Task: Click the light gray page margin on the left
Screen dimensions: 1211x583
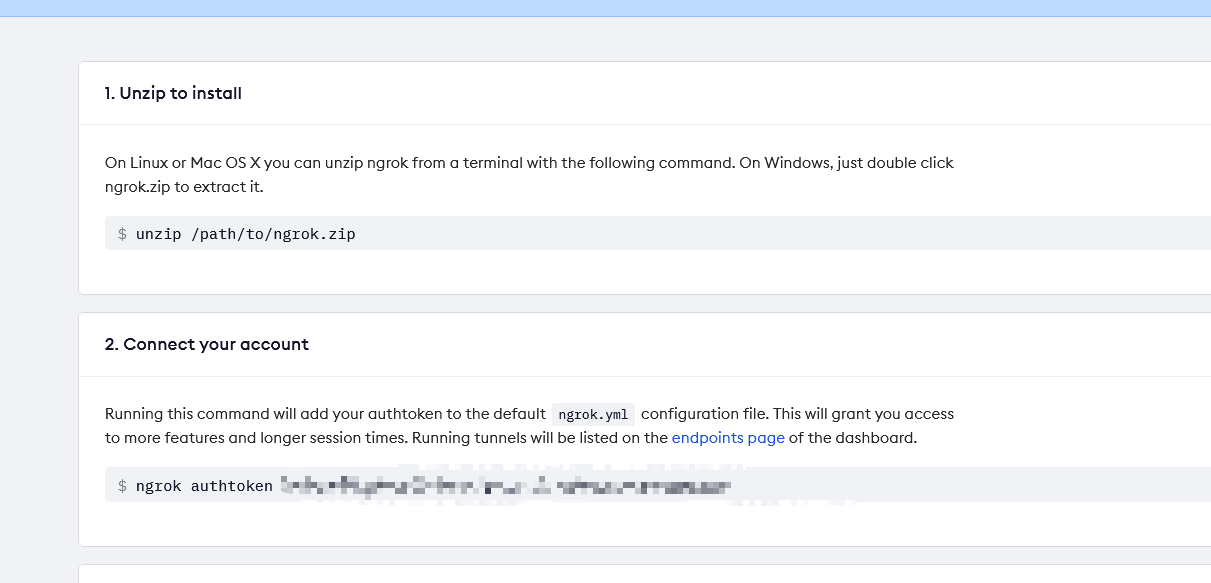Action: coord(38,300)
